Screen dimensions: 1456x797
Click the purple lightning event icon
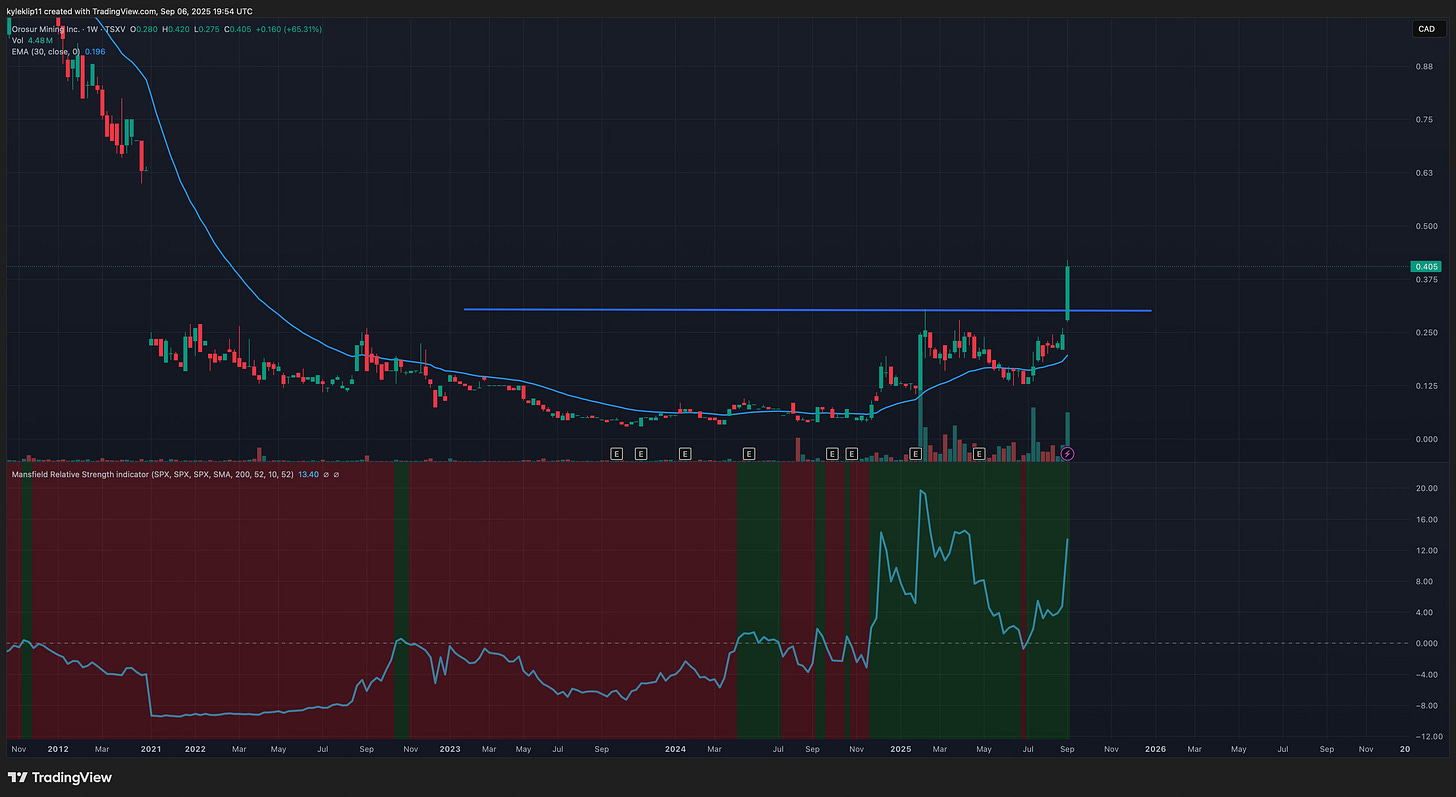1067,454
